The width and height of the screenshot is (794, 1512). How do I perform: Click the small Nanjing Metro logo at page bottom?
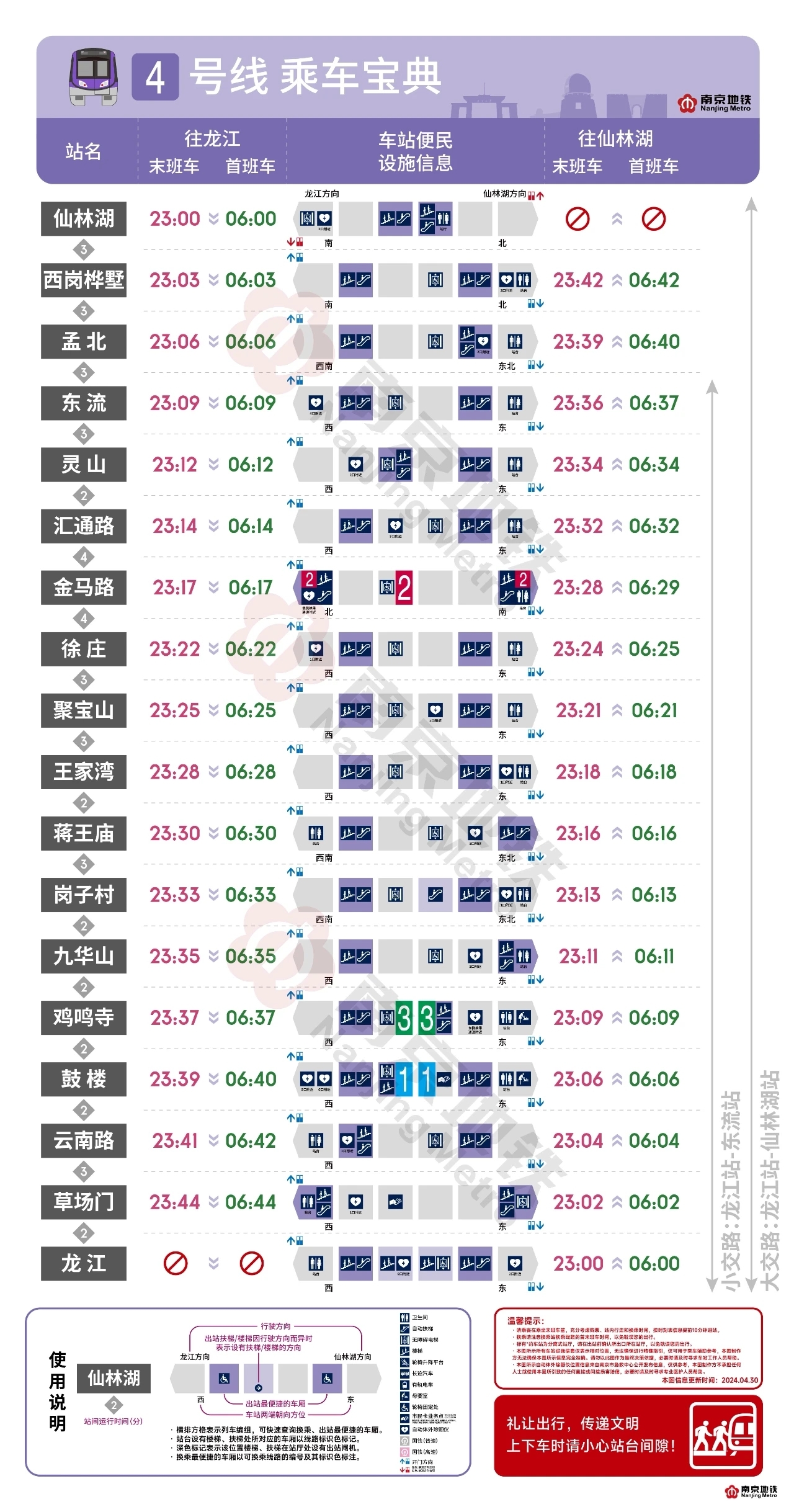[751, 1492]
